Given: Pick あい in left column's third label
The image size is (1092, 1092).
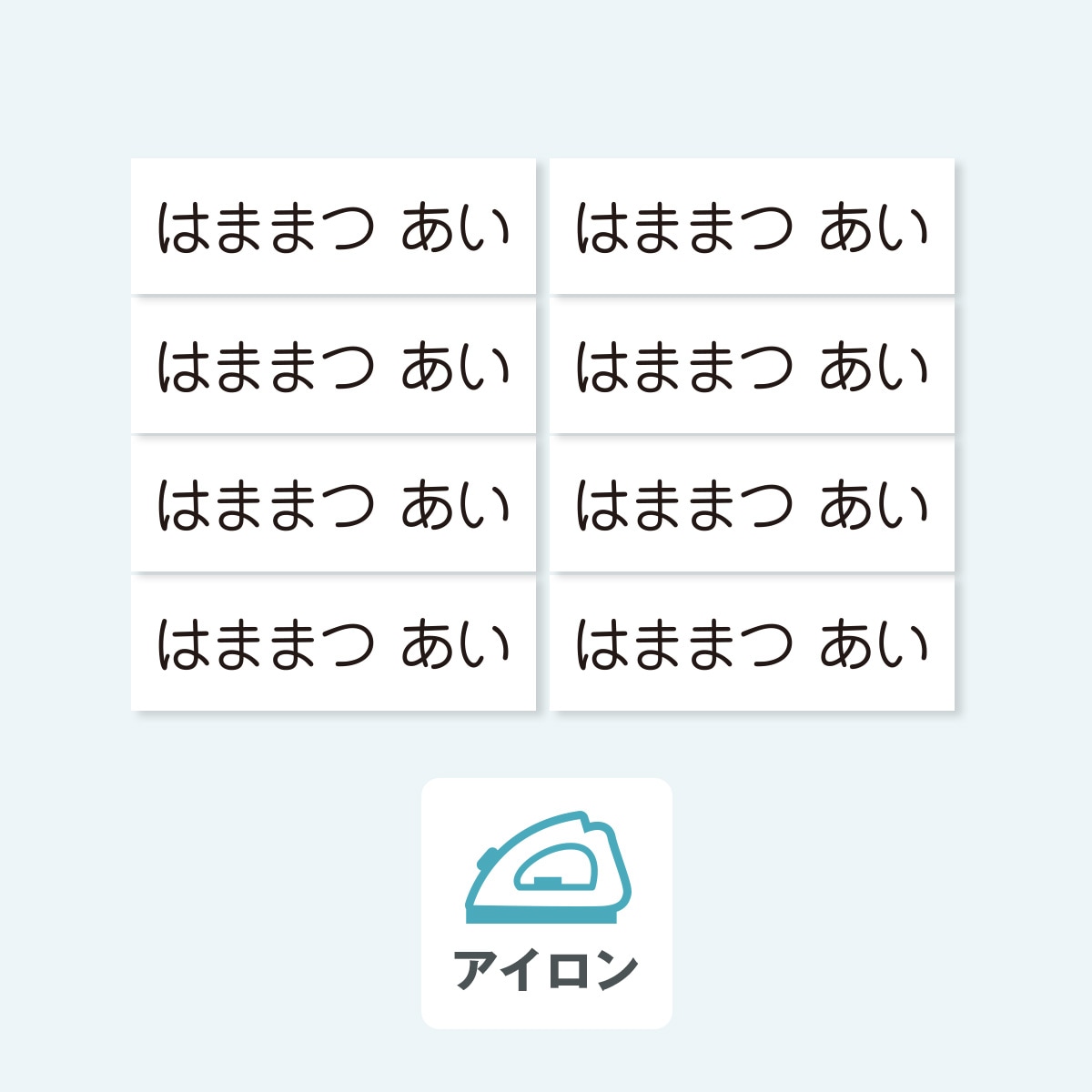Looking at the screenshot, I should coord(455,505).
